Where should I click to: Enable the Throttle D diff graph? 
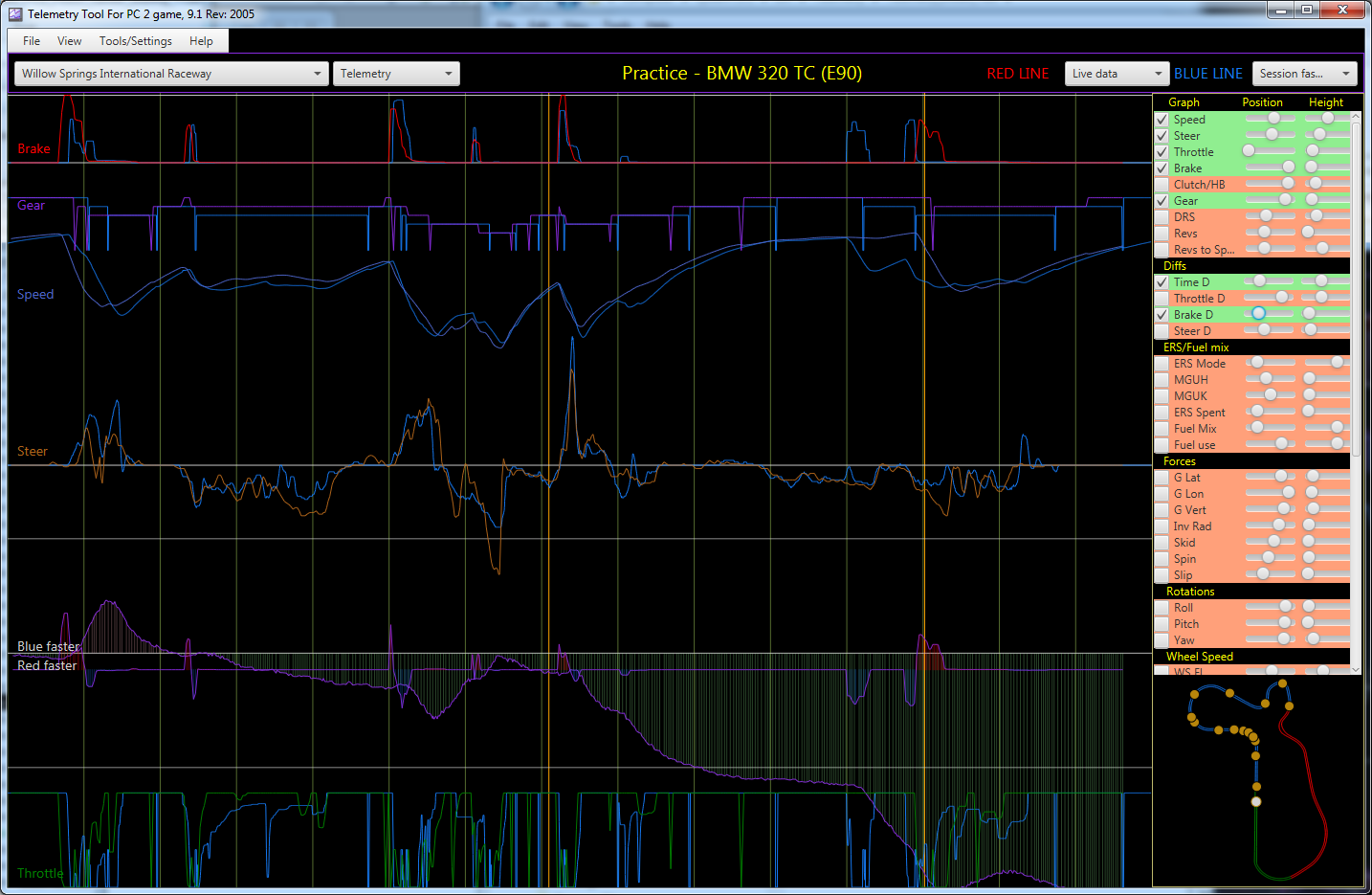[1162, 298]
